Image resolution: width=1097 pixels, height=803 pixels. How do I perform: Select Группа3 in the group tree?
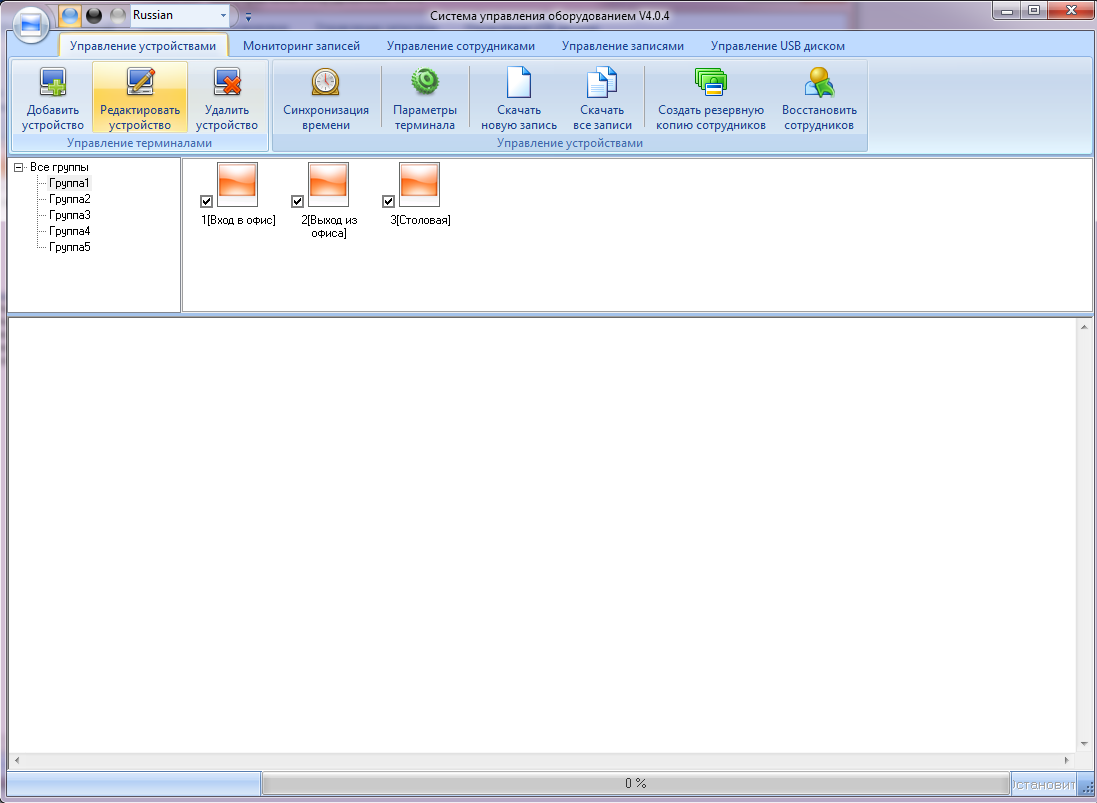(x=69, y=215)
